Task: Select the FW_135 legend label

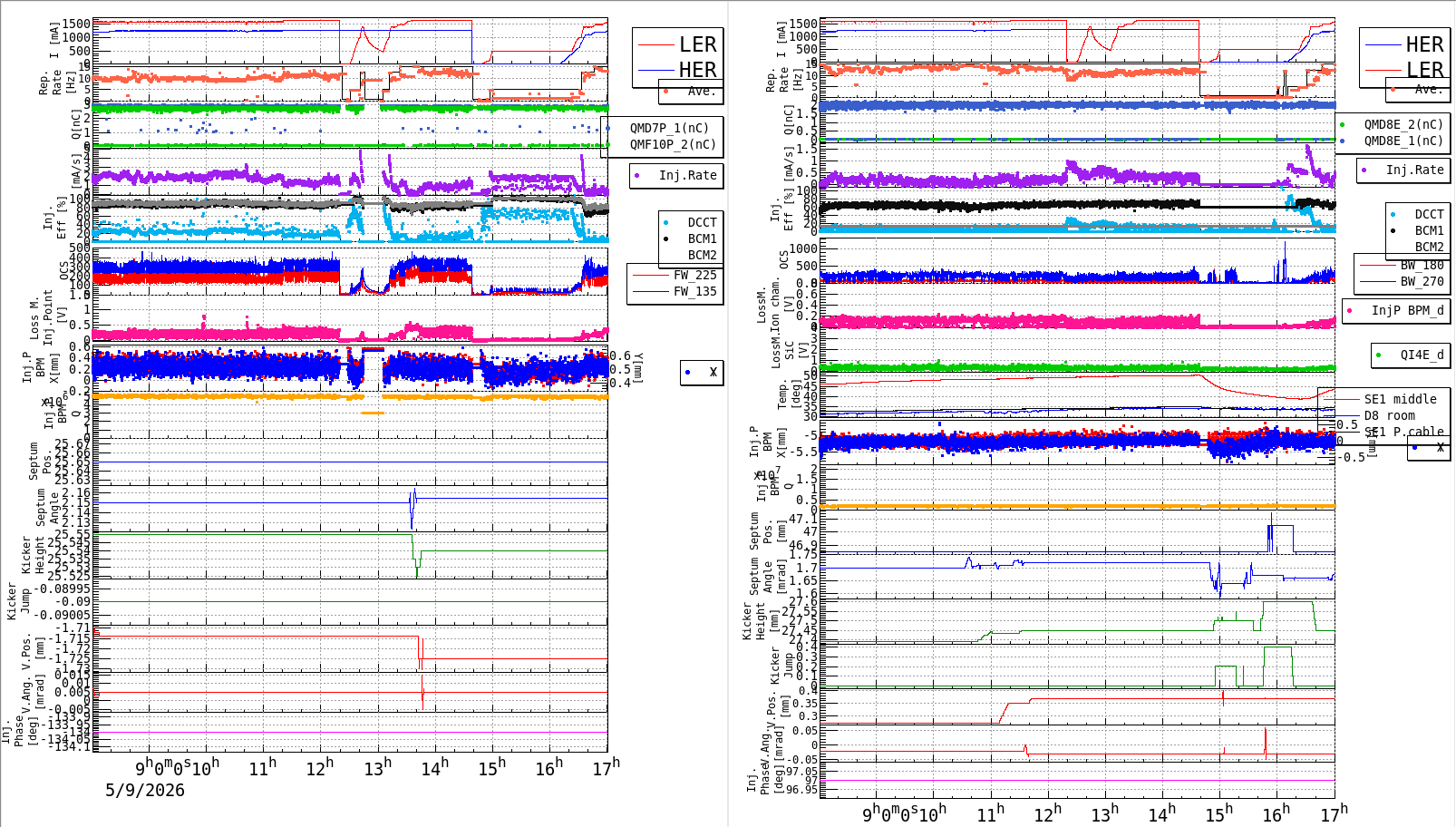Action: tap(694, 291)
